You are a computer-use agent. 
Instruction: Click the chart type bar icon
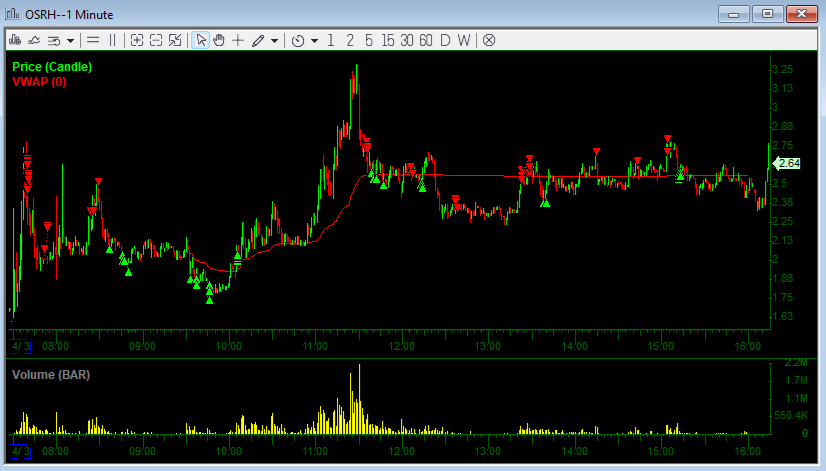click(15, 40)
